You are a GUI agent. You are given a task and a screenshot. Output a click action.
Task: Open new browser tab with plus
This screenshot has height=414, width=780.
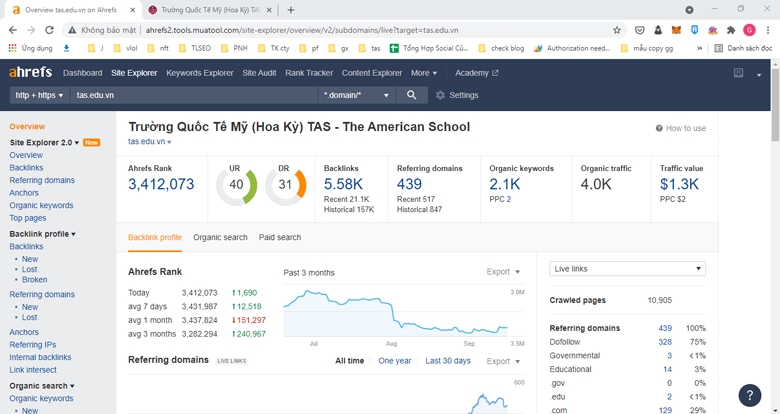291,10
